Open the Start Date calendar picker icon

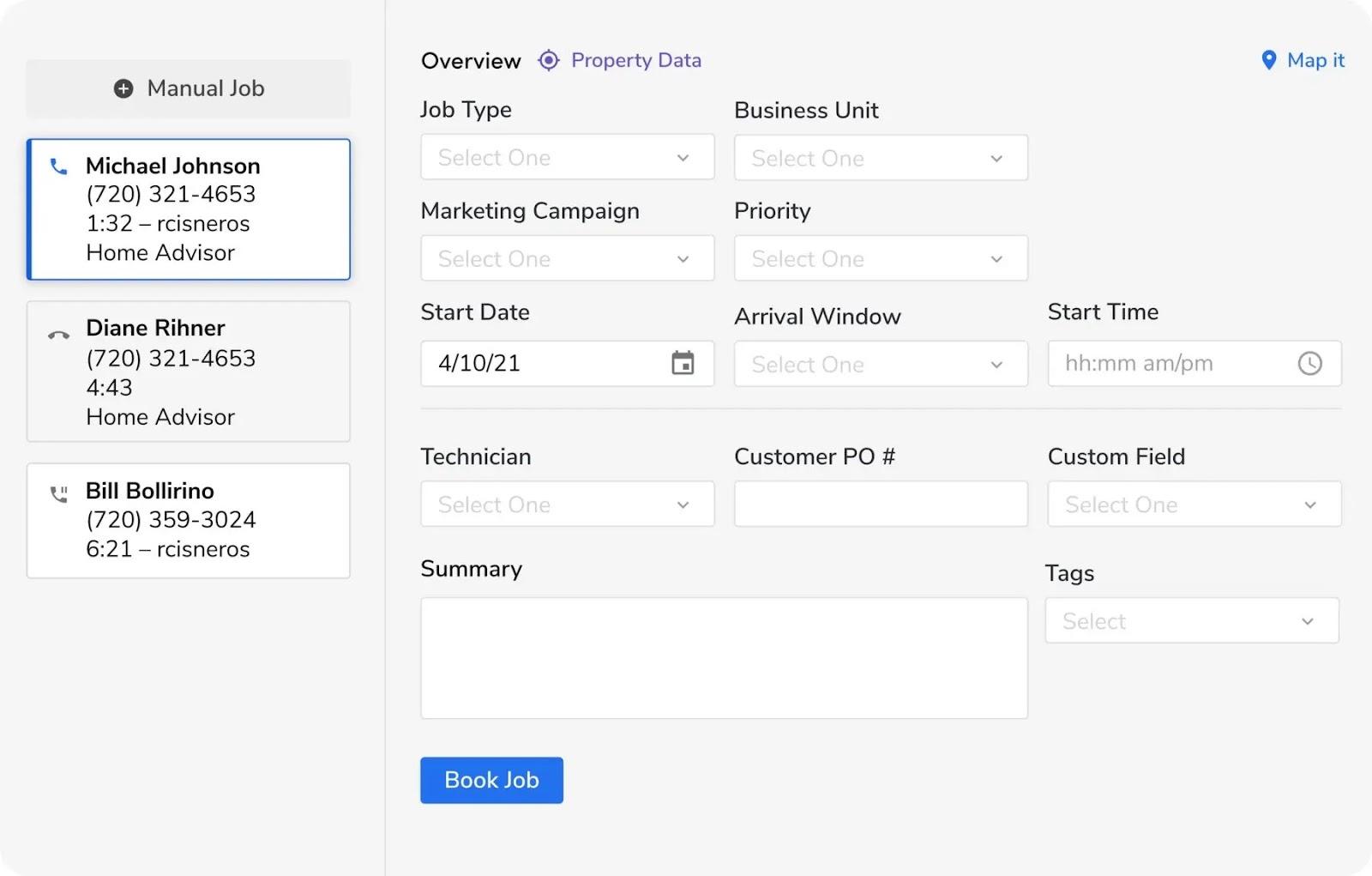pos(683,363)
